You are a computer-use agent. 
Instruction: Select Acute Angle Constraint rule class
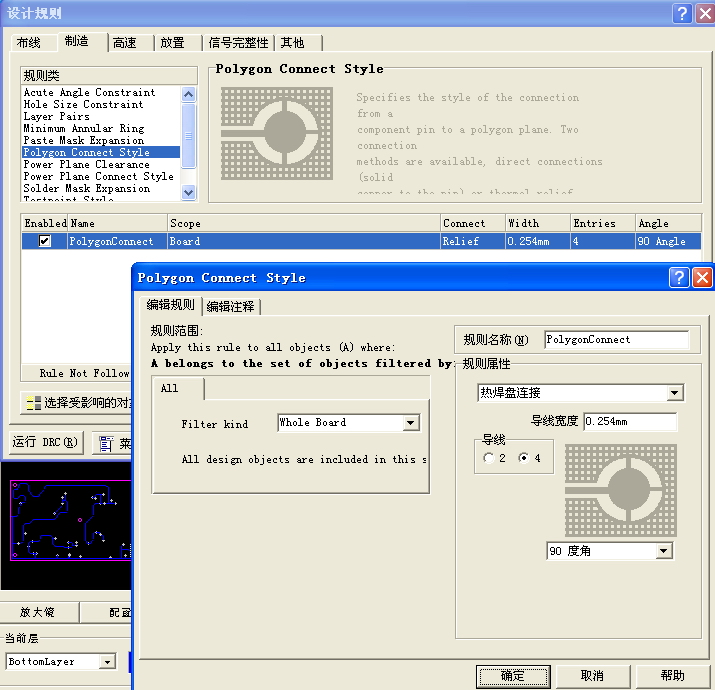click(89, 92)
